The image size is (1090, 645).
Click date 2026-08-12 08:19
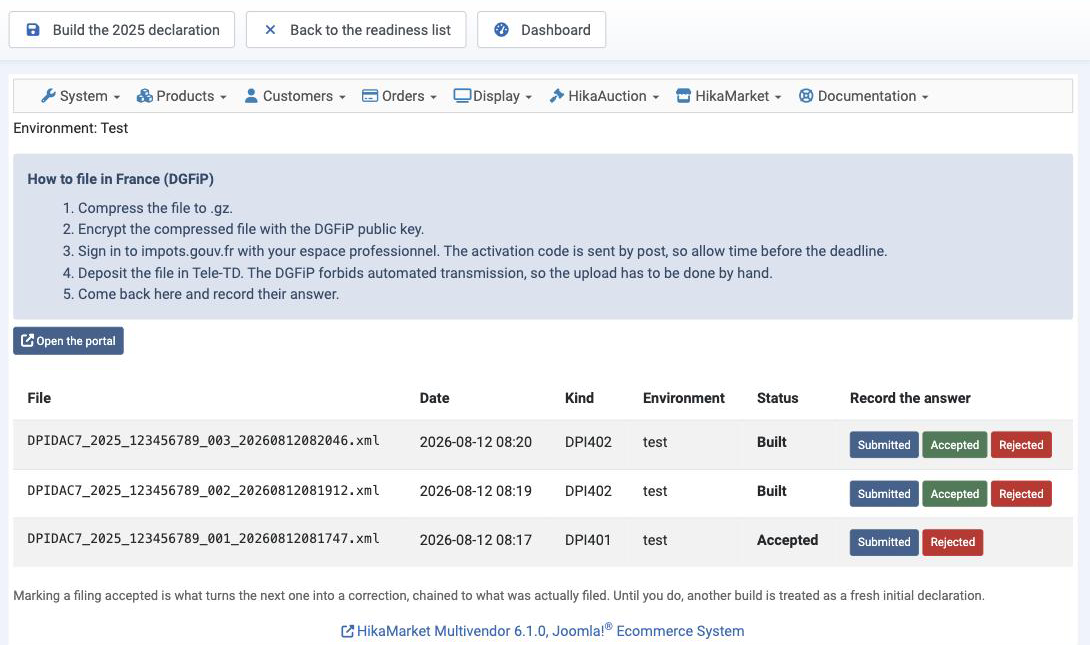coord(475,491)
